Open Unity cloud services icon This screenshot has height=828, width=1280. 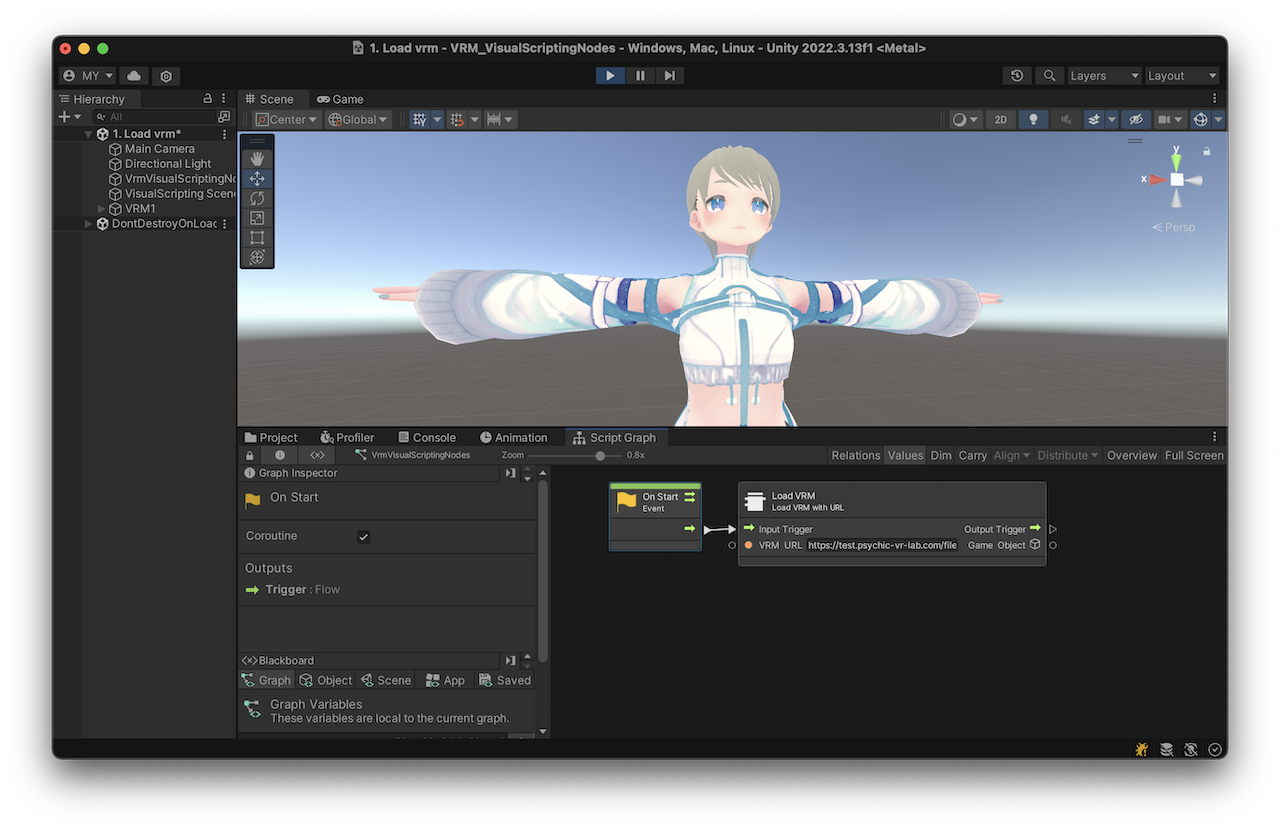coord(133,76)
